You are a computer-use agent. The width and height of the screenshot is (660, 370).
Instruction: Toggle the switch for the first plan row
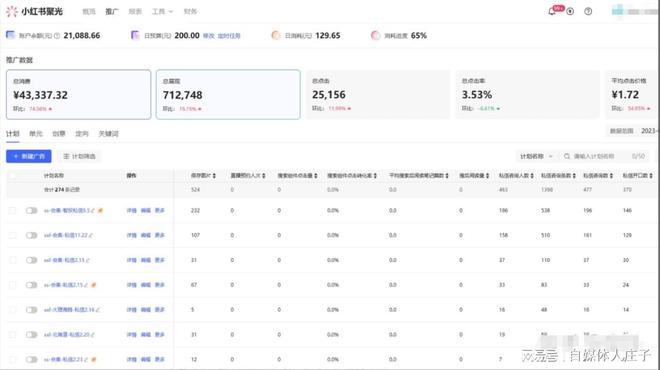(32, 210)
